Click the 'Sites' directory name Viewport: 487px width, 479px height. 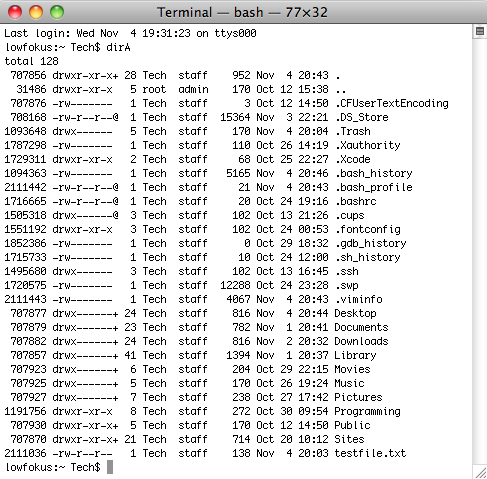coord(349,439)
